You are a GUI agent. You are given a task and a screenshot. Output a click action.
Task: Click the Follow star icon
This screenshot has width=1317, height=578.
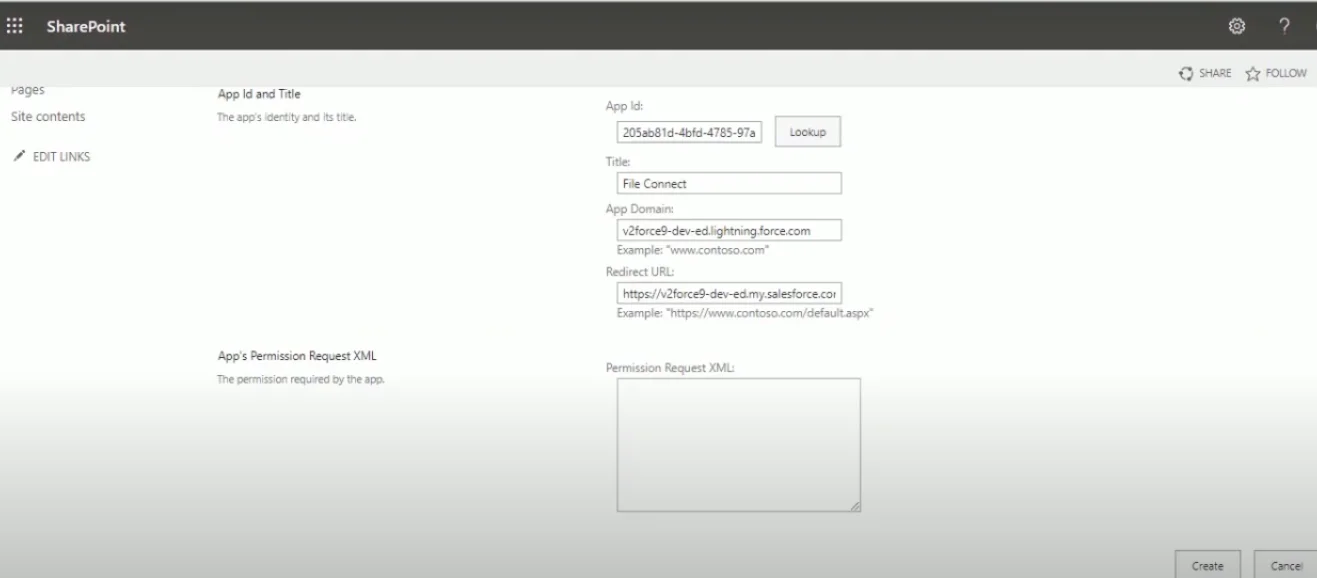pyautogui.click(x=1252, y=72)
